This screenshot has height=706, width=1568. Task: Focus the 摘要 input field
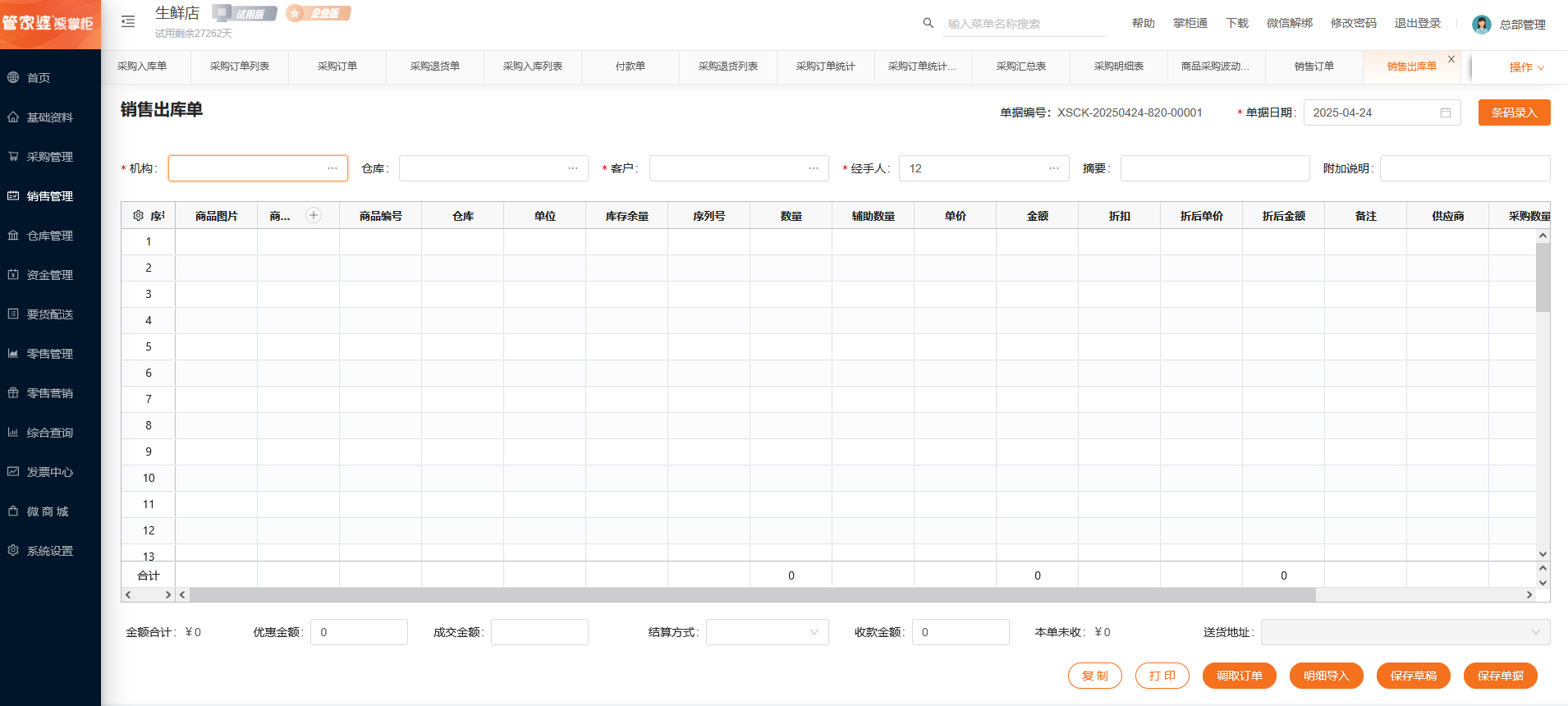coord(1215,168)
